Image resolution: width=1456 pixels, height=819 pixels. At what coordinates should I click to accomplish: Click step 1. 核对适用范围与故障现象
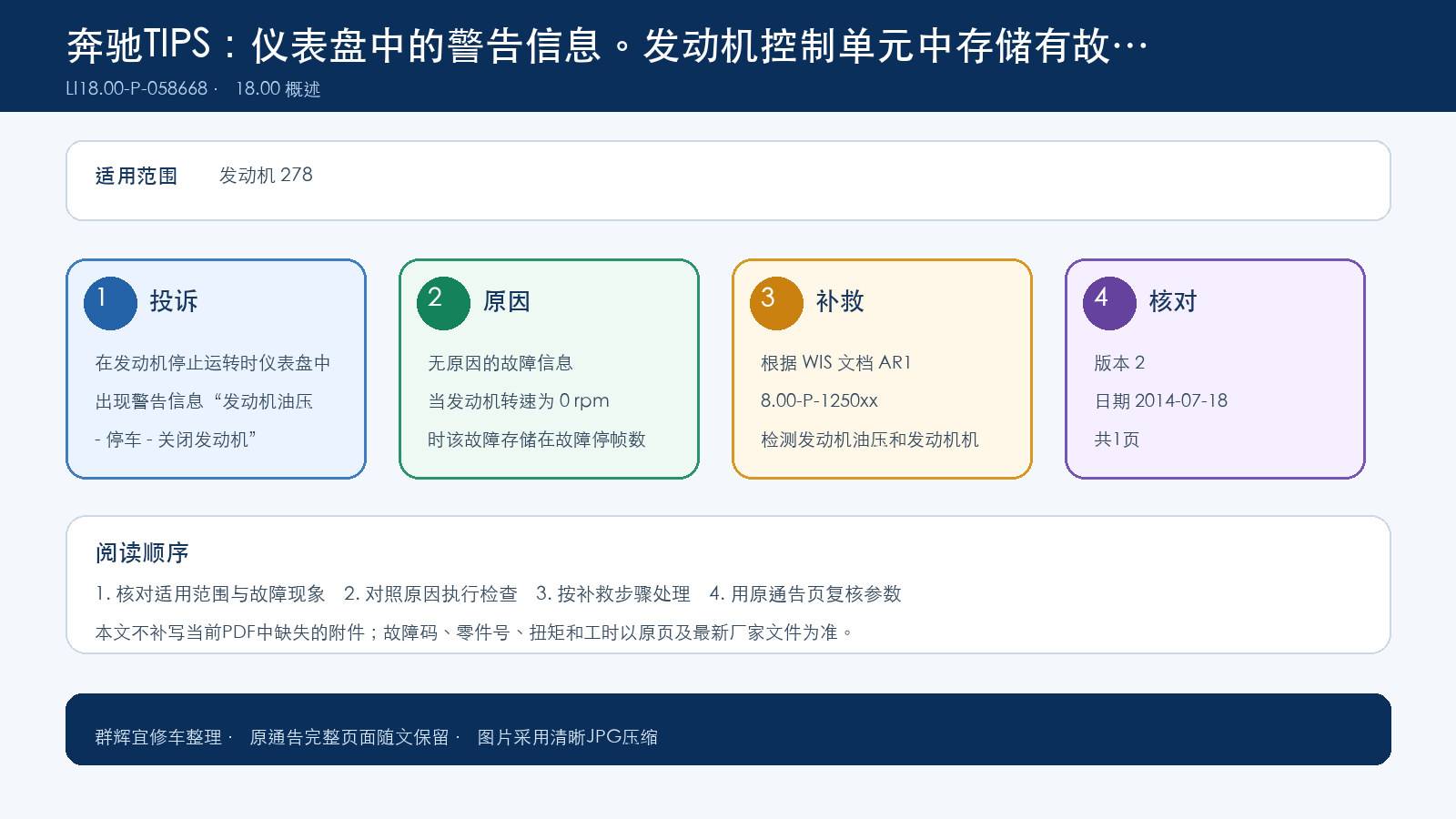pos(210,594)
